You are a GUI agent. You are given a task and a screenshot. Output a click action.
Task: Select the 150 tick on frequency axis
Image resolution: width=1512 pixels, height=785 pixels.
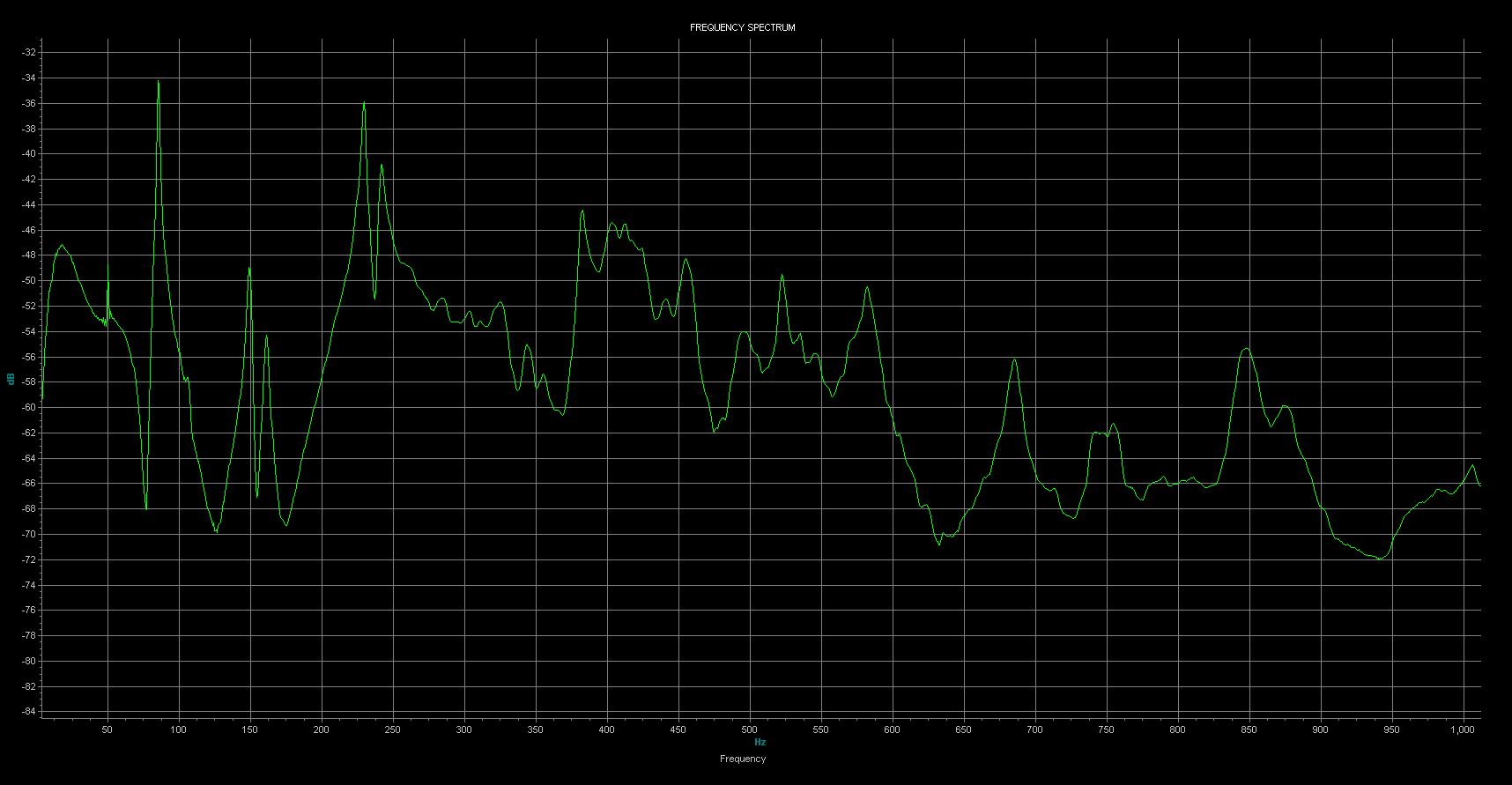tap(250, 729)
